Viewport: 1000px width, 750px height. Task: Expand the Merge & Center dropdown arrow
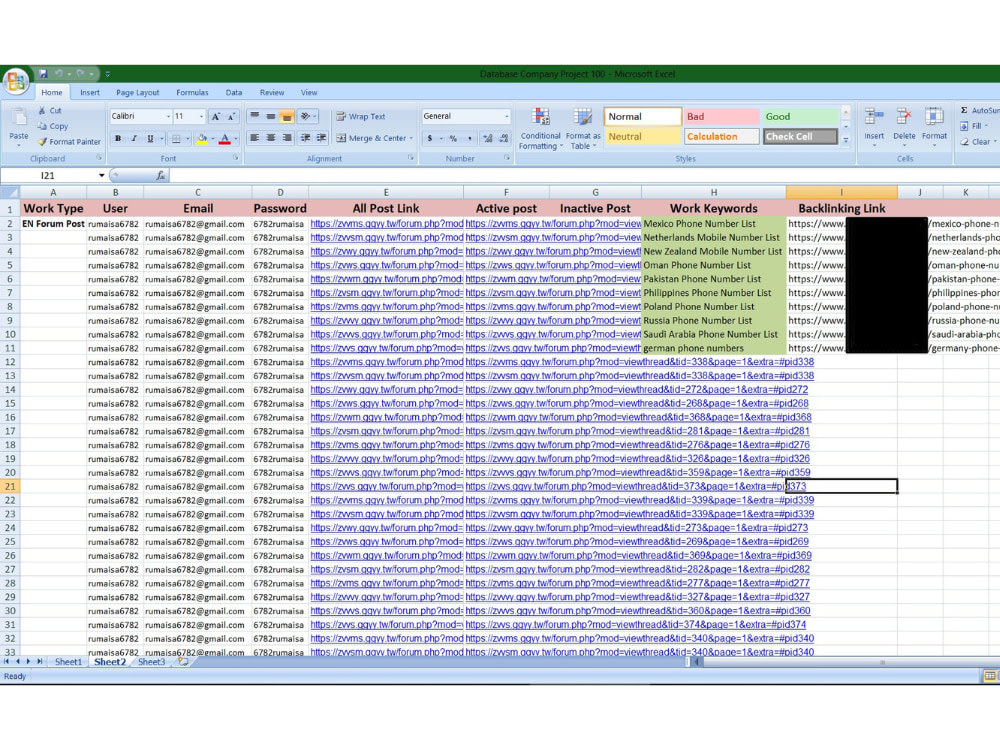[411, 138]
